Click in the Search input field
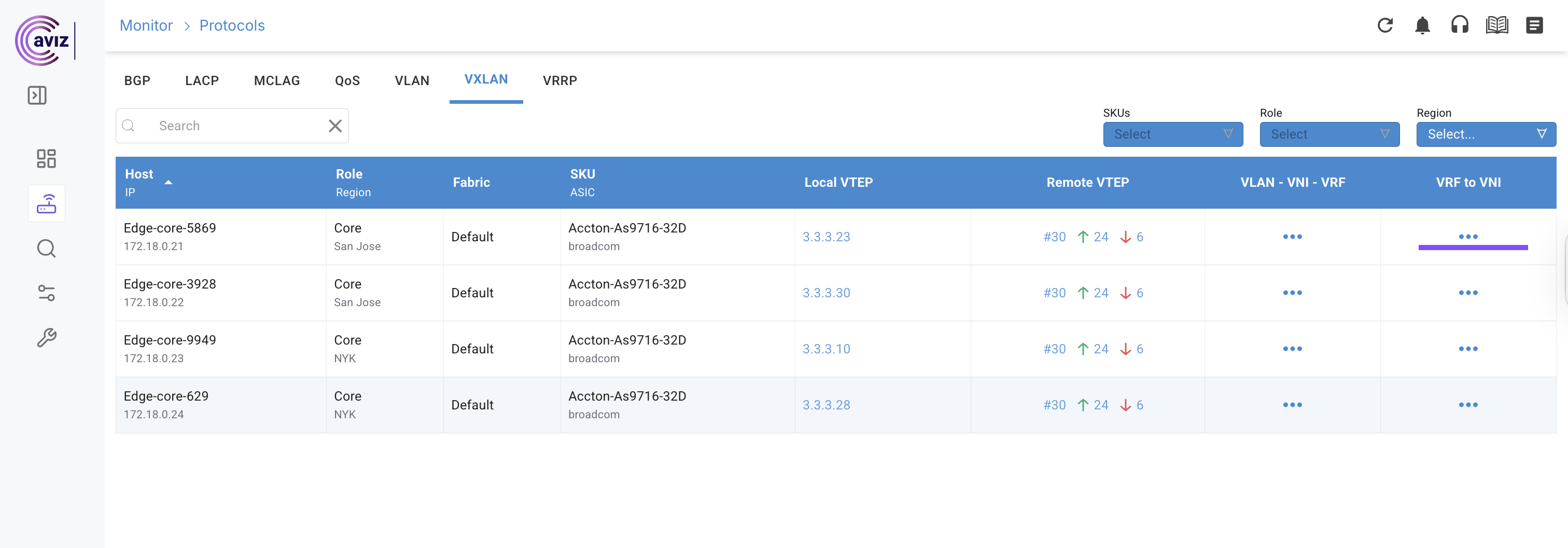The image size is (1568, 548). (237, 126)
